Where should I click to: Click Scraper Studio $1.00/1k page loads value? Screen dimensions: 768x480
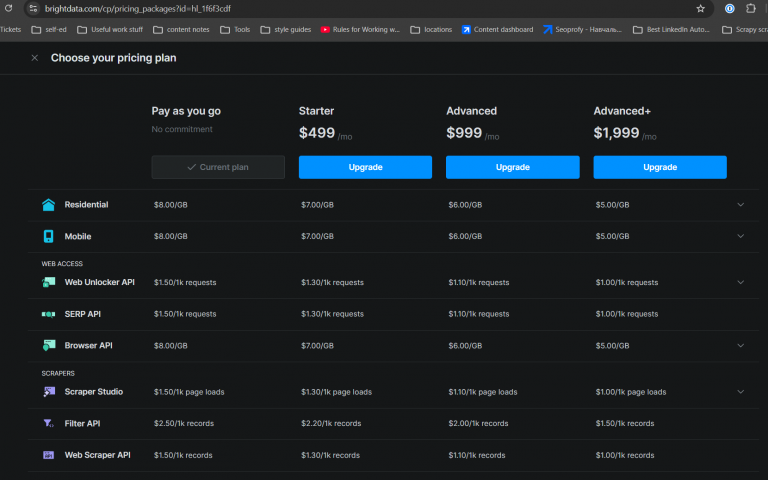click(x=631, y=392)
